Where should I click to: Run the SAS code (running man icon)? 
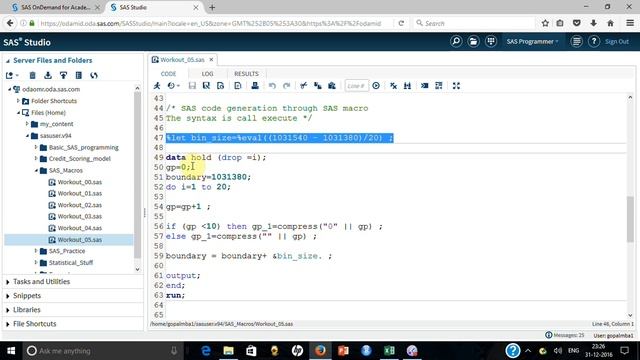click(x=157, y=86)
